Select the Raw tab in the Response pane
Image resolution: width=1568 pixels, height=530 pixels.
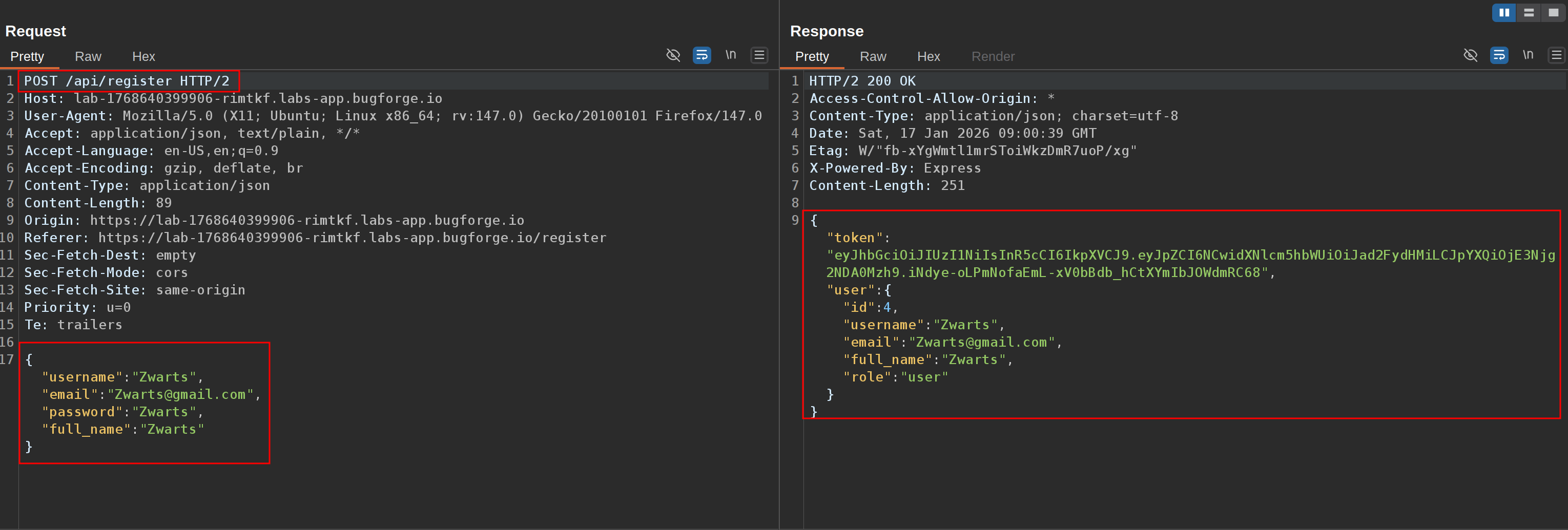tap(873, 57)
